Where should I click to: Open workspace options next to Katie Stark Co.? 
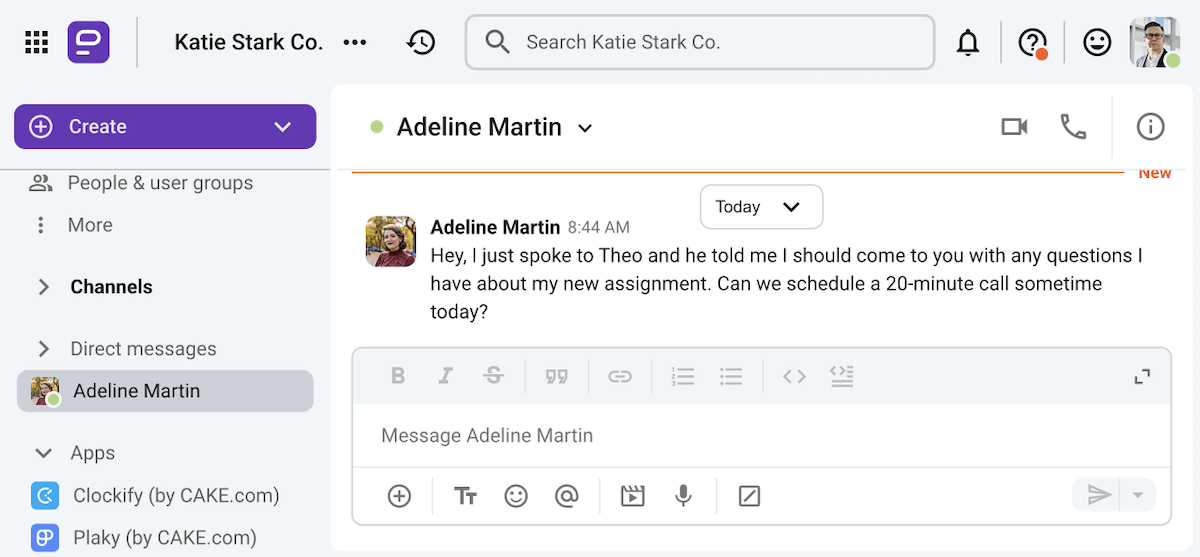pos(355,42)
